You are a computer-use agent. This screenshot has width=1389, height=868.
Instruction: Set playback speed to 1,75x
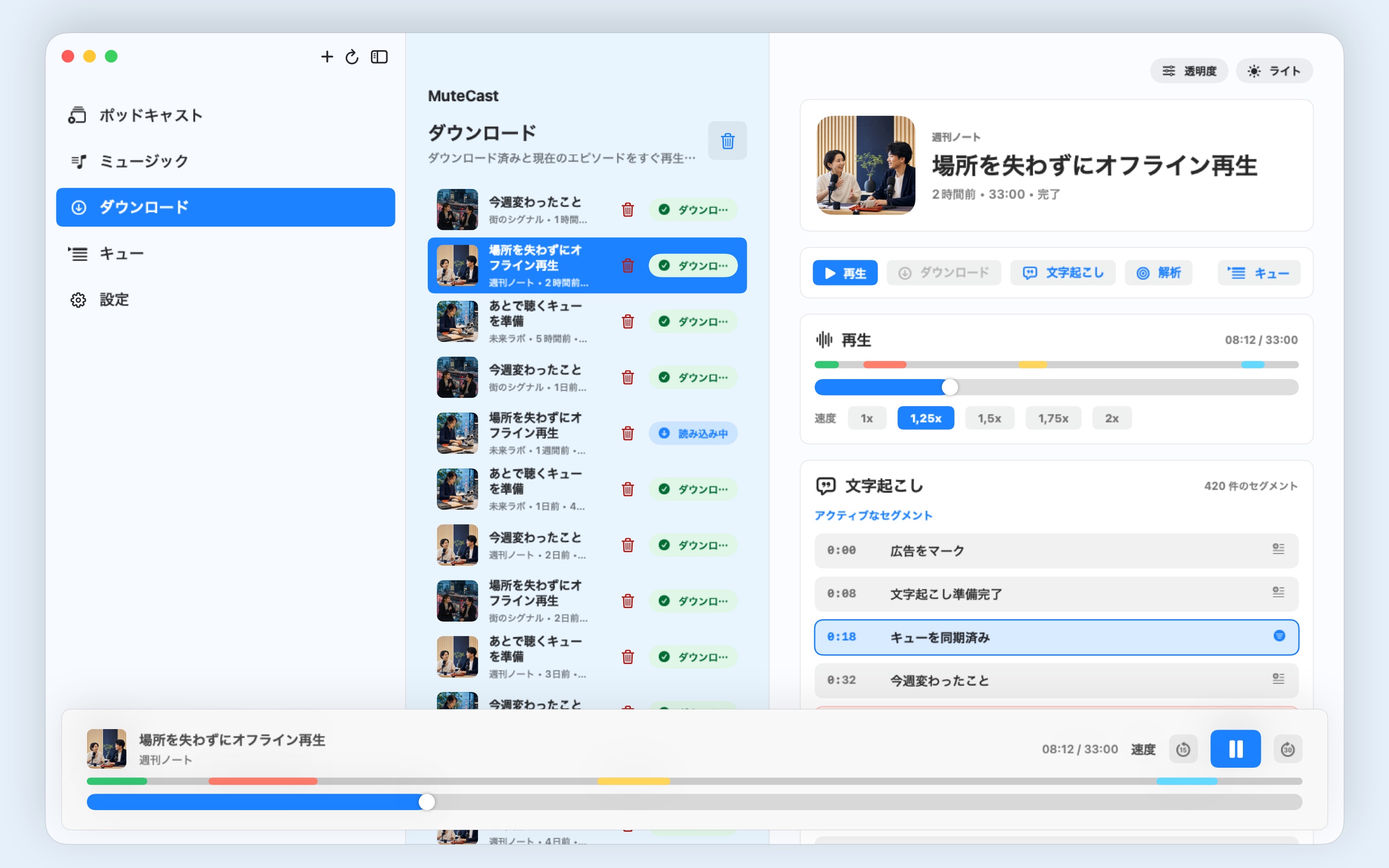[1053, 418]
